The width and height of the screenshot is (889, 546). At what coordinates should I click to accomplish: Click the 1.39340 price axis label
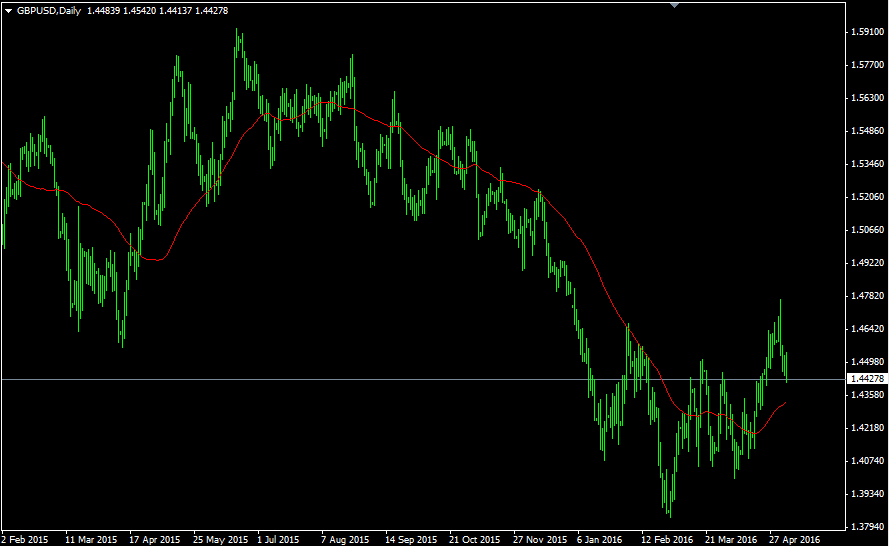click(x=867, y=494)
